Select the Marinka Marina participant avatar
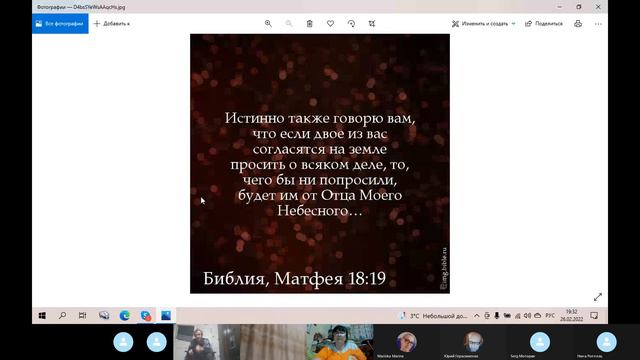The image size is (640, 360). coord(407,342)
